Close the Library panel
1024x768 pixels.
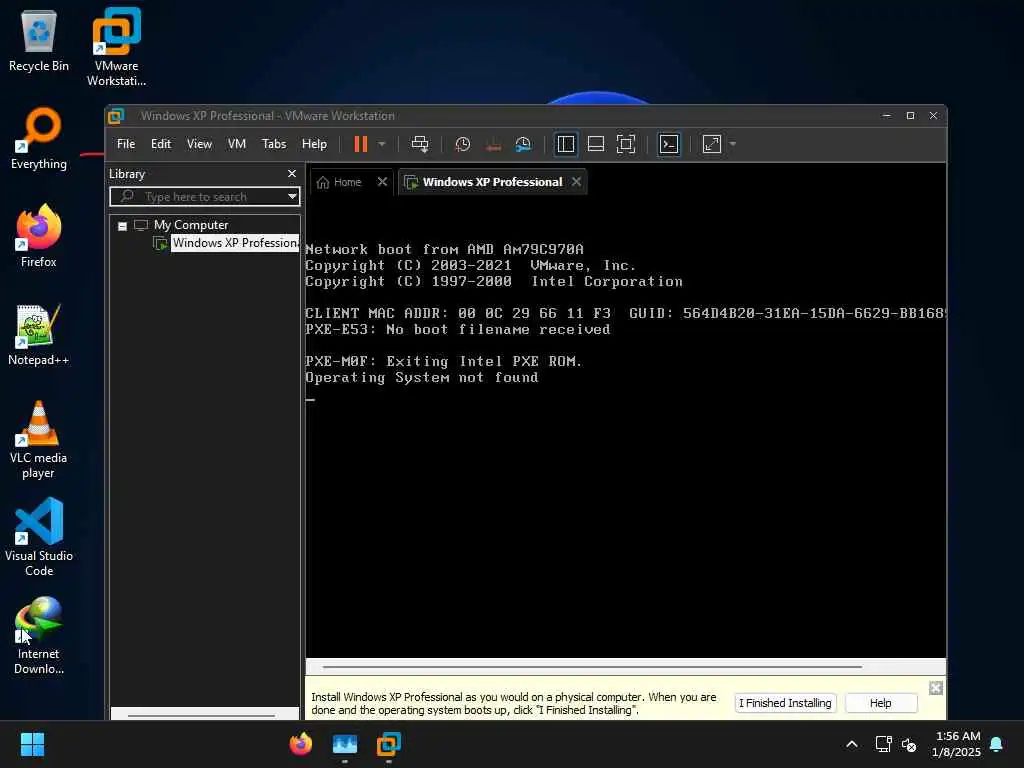pyautogui.click(x=292, y=174)
